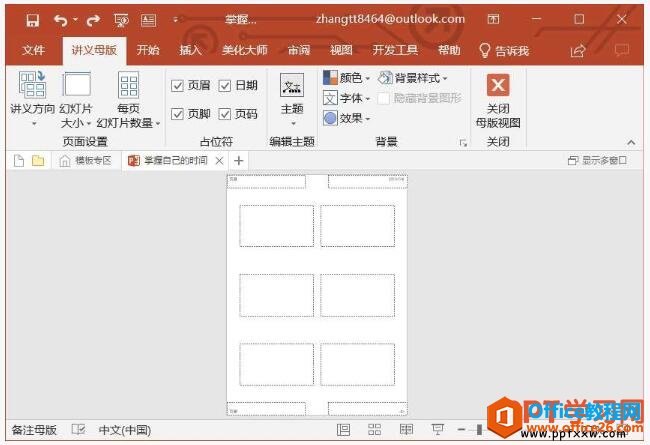
Task: Click 备注母版 status bar text
Action: pos(34,430)
